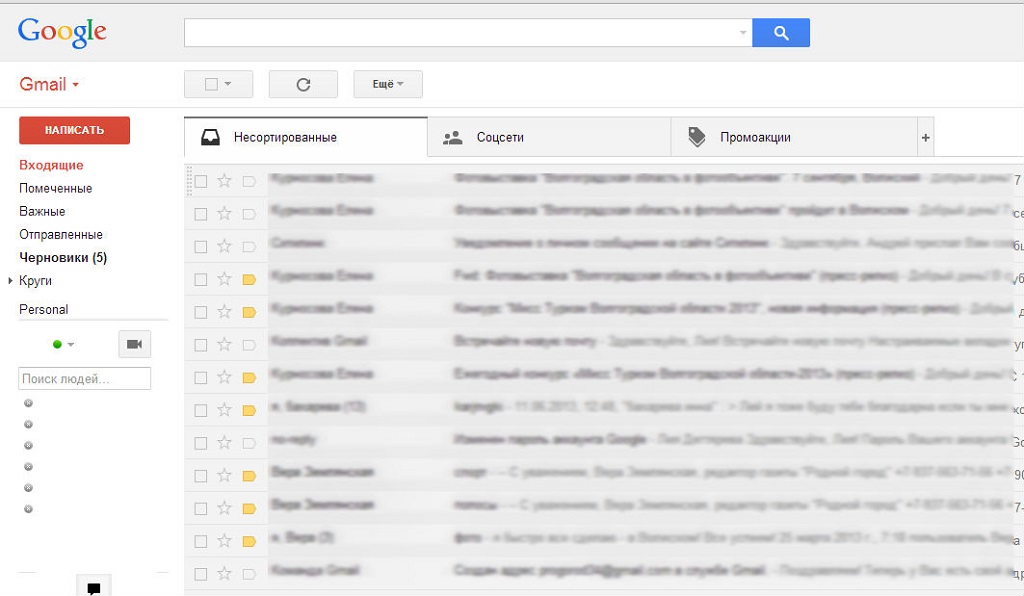Screen dimensions: 1024x596
Task: Go to "Отправленные" mail
Action: (61, 234)
